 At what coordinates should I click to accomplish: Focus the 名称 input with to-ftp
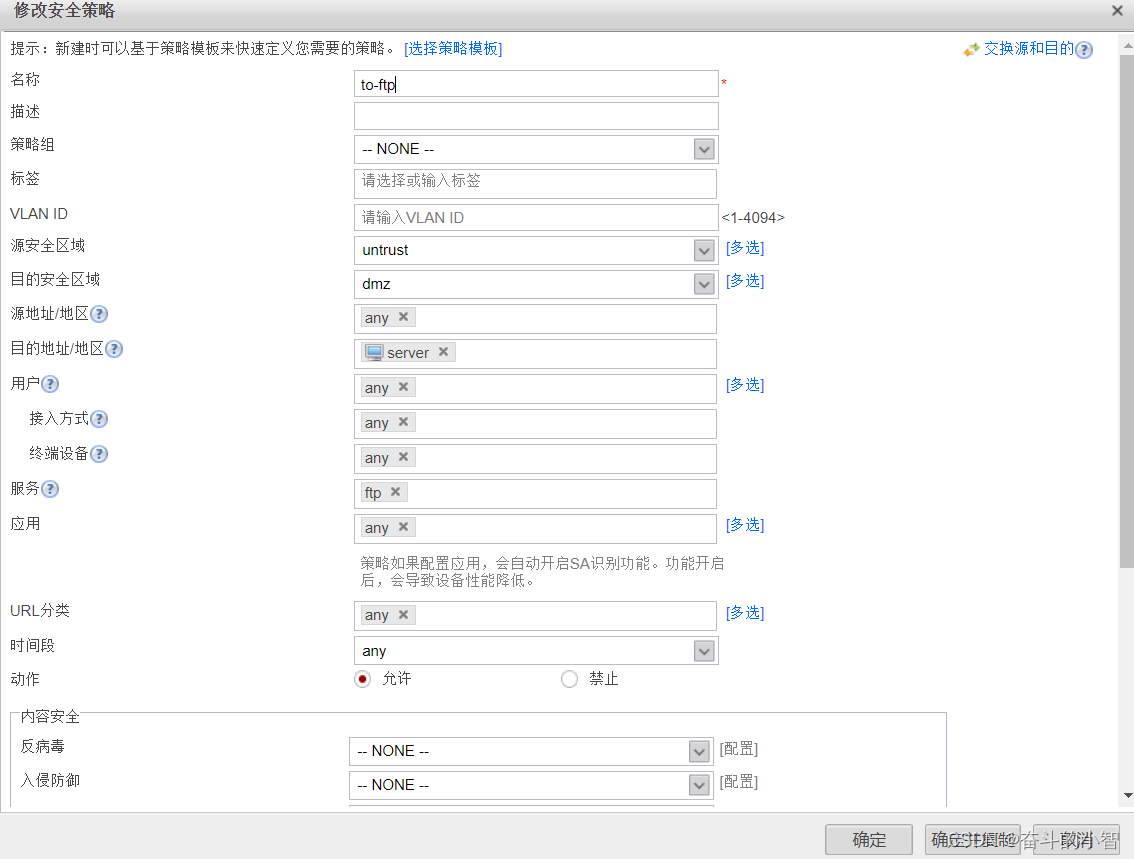[x=536, y=84]
